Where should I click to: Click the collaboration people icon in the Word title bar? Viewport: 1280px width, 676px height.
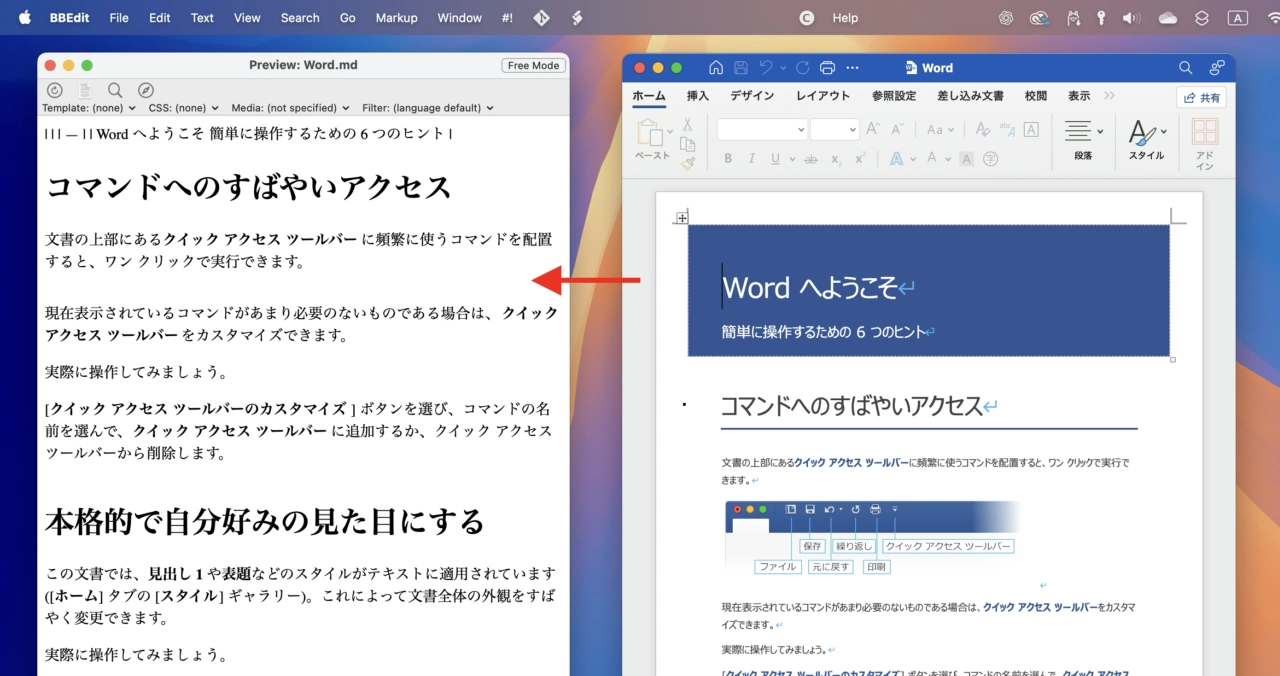[x=1217, y=68]
